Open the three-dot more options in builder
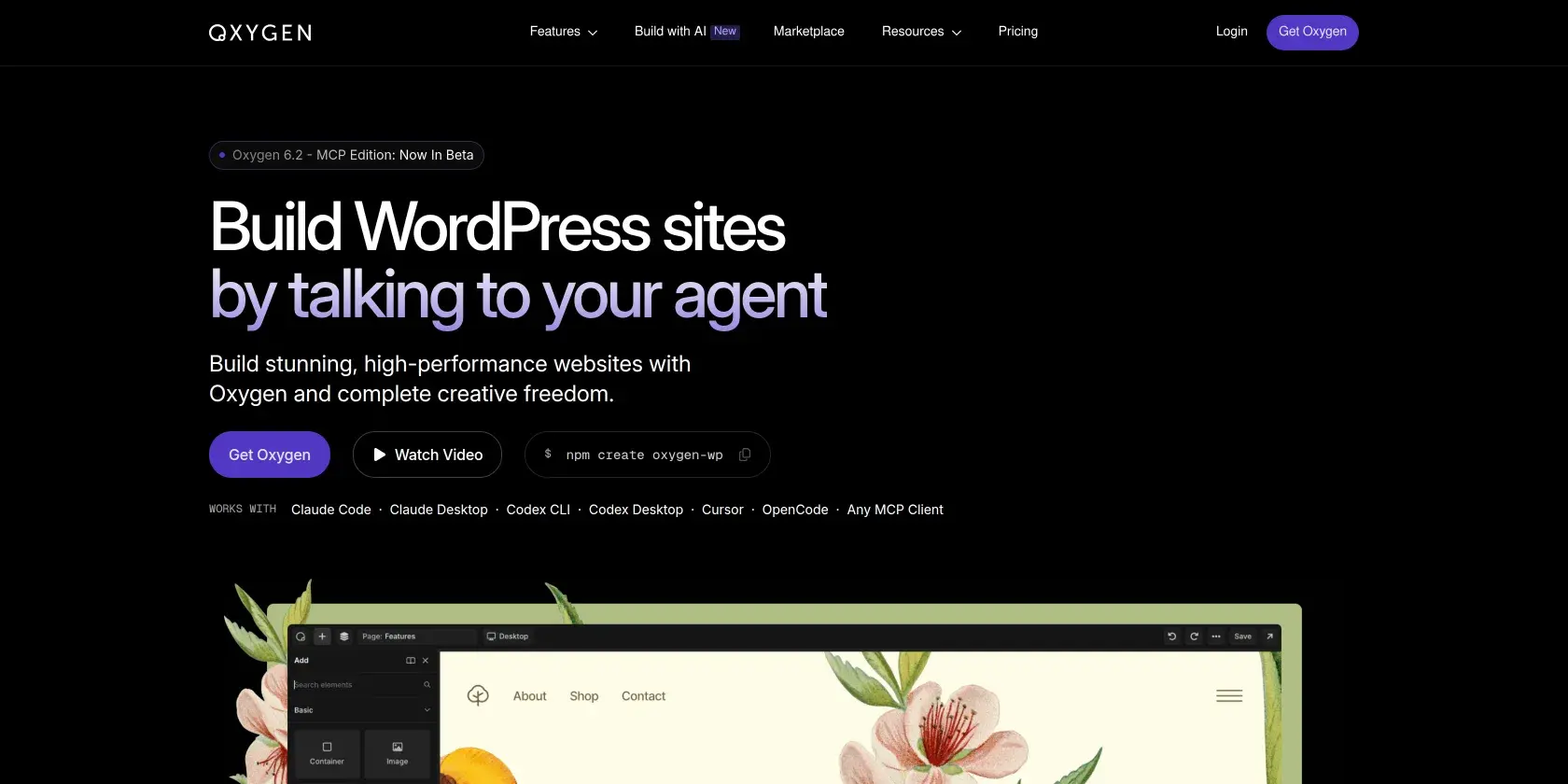 coord(1216,637)
